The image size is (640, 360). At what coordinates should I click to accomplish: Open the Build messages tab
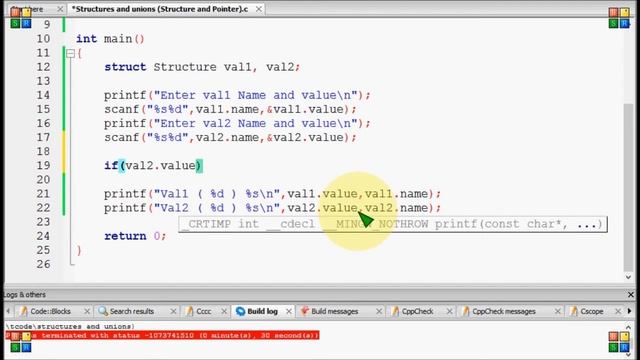pyautogui.click(x=334, y=311)
